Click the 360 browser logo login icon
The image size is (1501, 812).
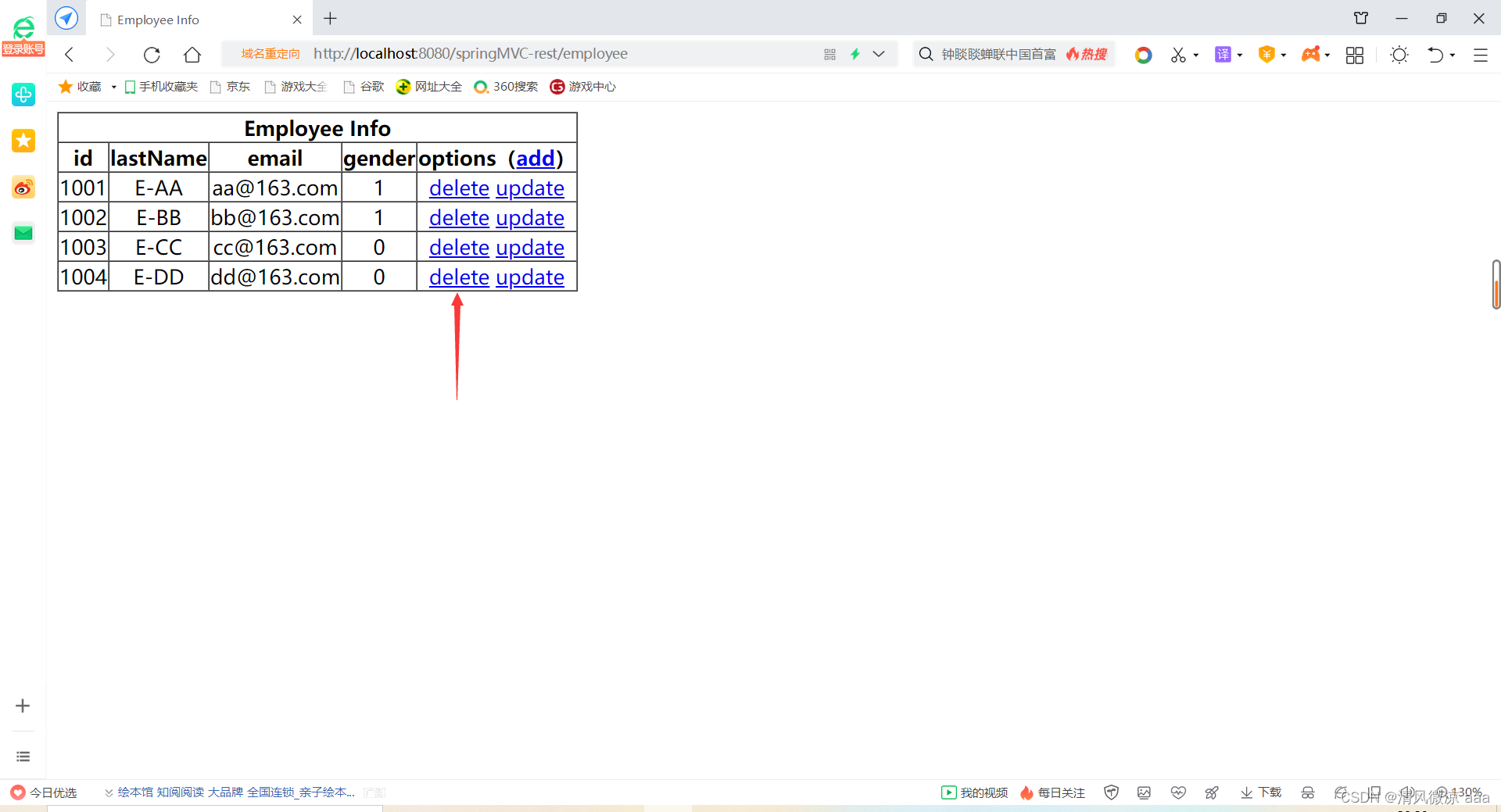click(x=23, y=36)
